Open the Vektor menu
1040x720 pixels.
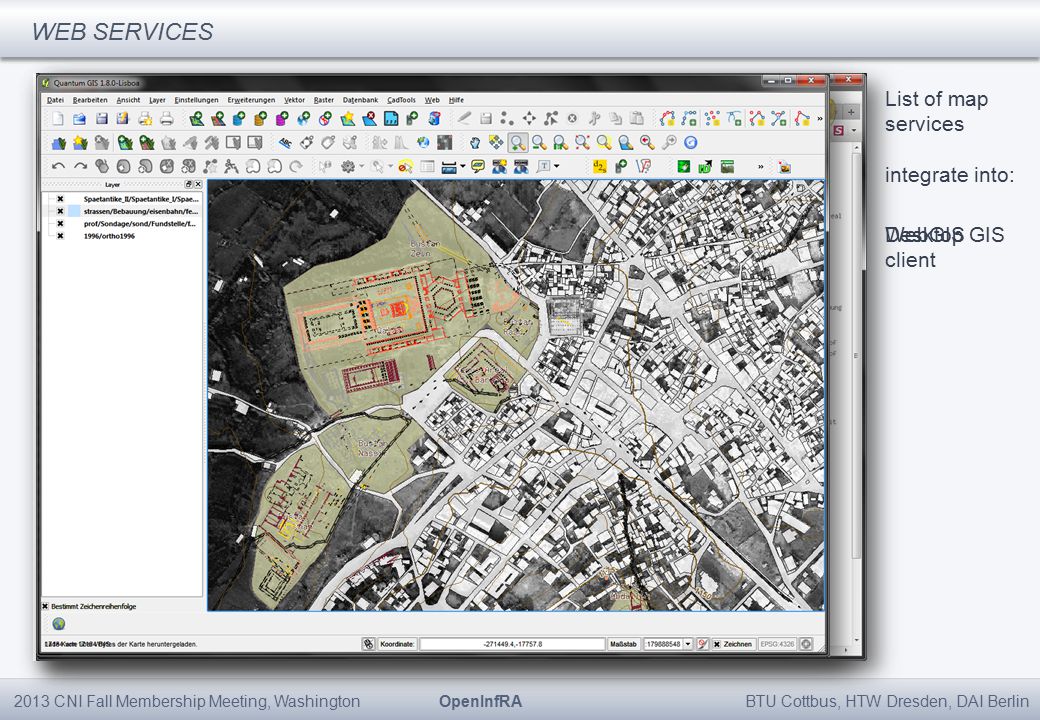[294, 100]
